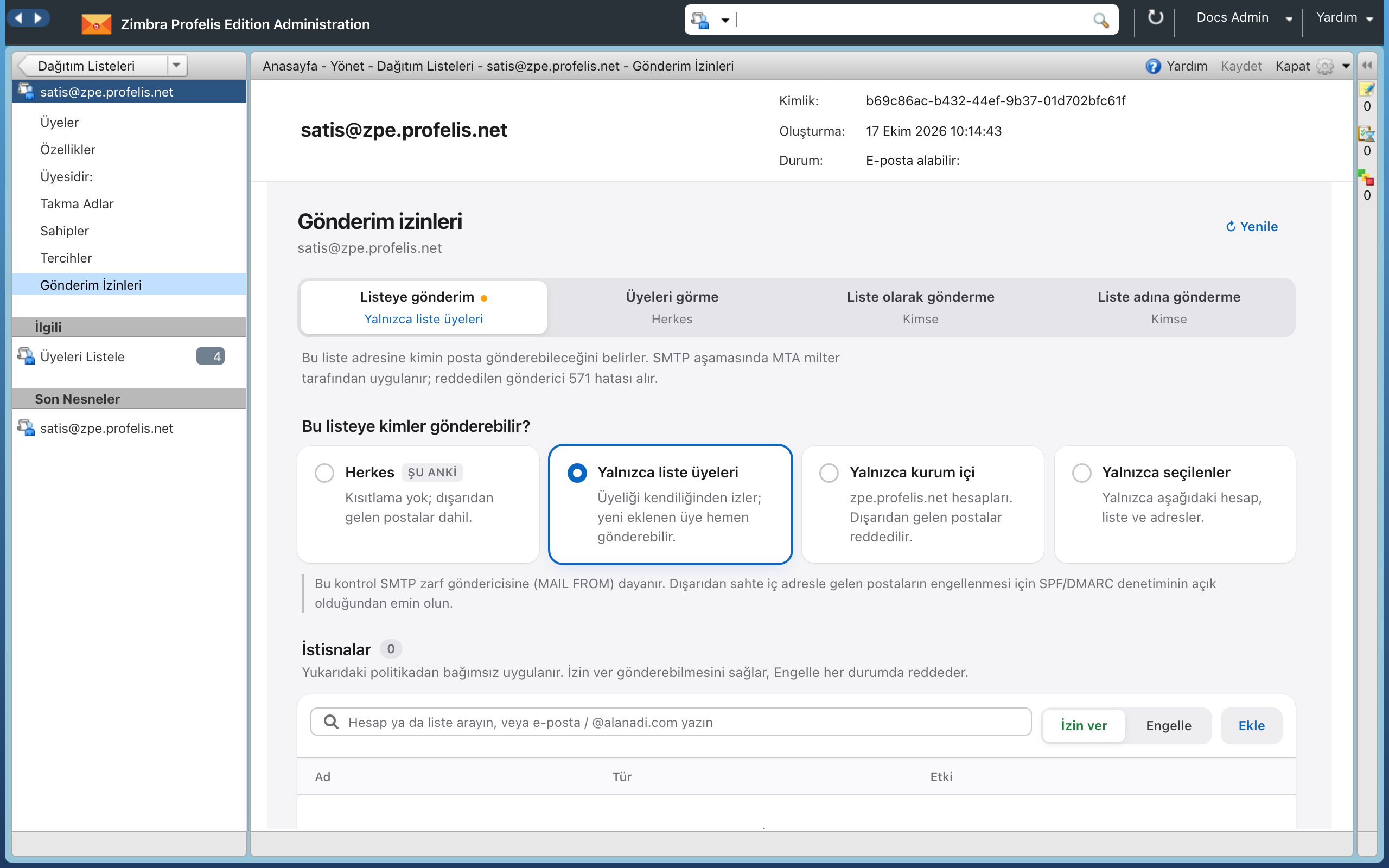Screen dimensions: 1389x868
Task: Select the Herkes radio option
Action: tap(324, 473)
